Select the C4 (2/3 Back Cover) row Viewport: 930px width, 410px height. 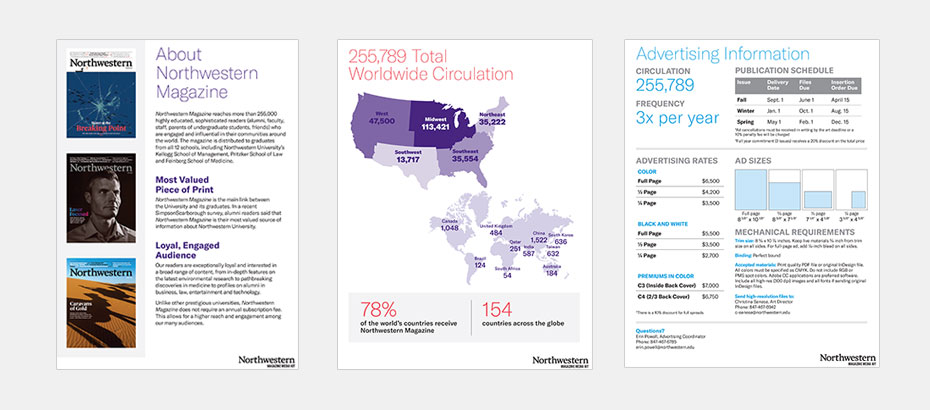coord(679,296)
